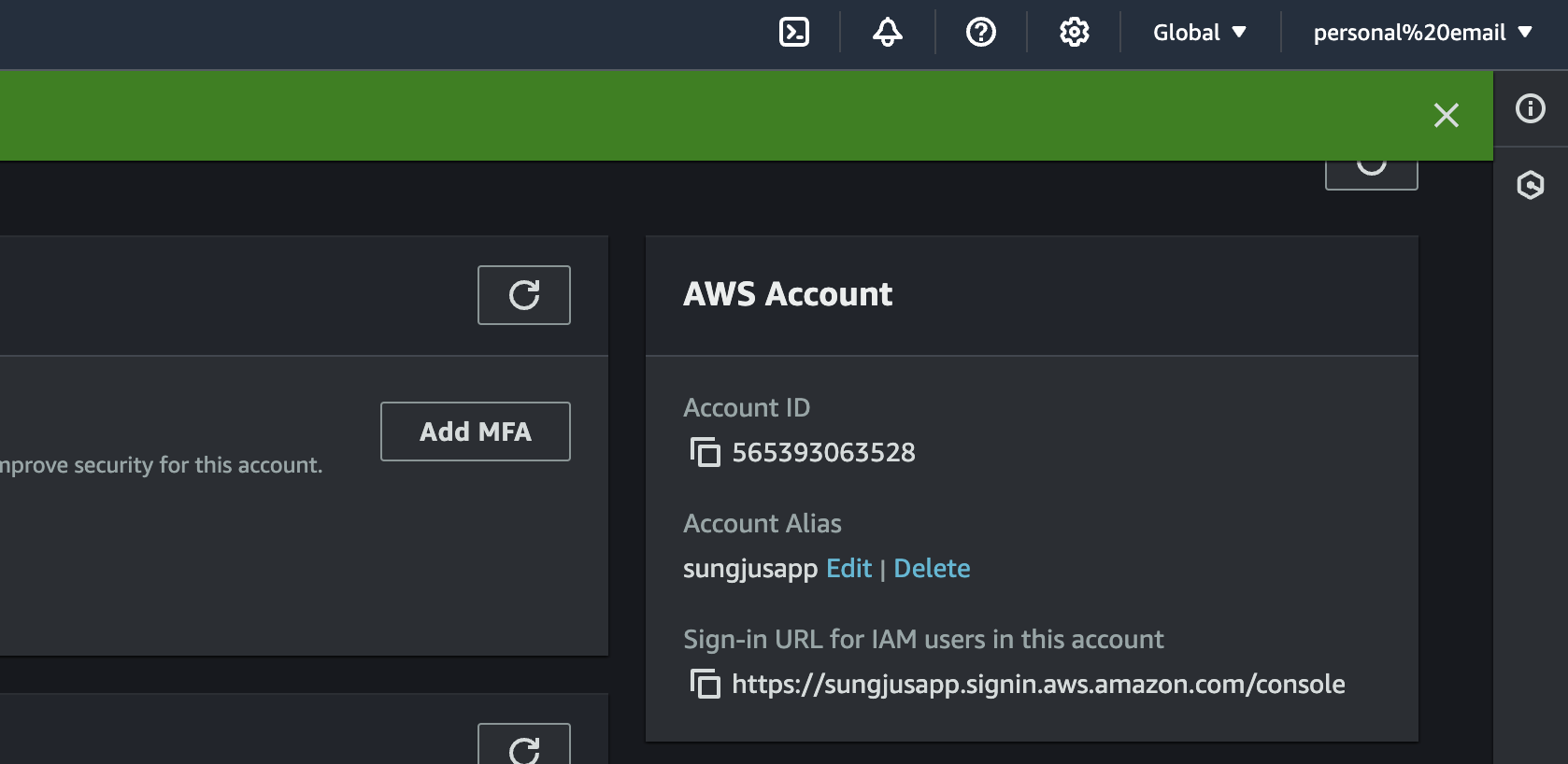Click refresh button above Add MFA
Screen dimensions: 1568x764
coord(524,295)
